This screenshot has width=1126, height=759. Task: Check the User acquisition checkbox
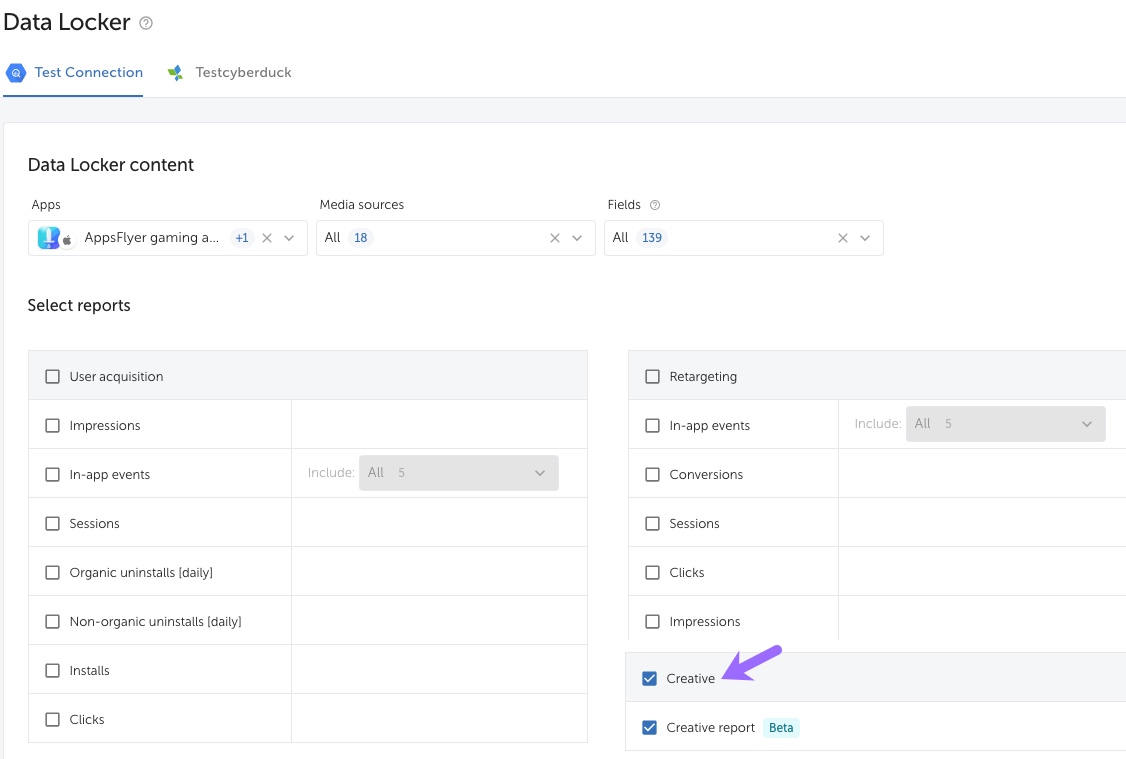click(x=53, y=377)
